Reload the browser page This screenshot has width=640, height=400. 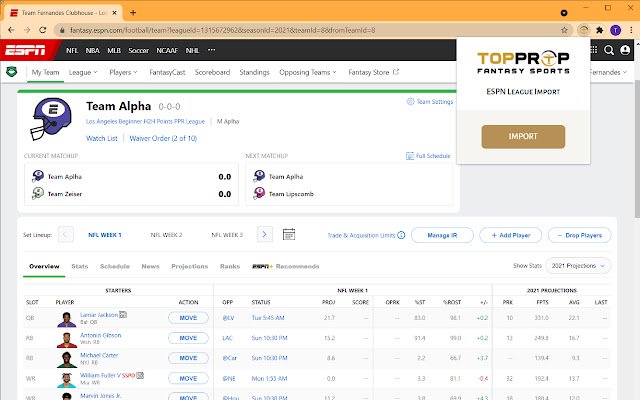[42, 30]
